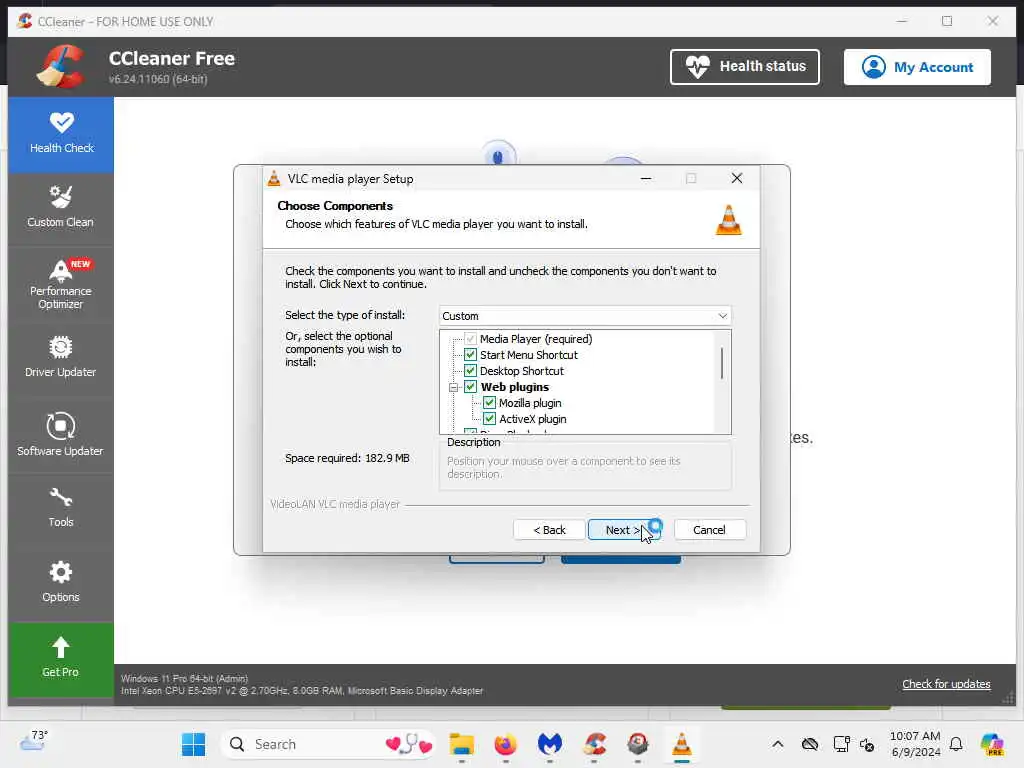
Task: Open Software Updater in CCleaner sidebar
Action: pyautogui.click(x=61, y=434)
